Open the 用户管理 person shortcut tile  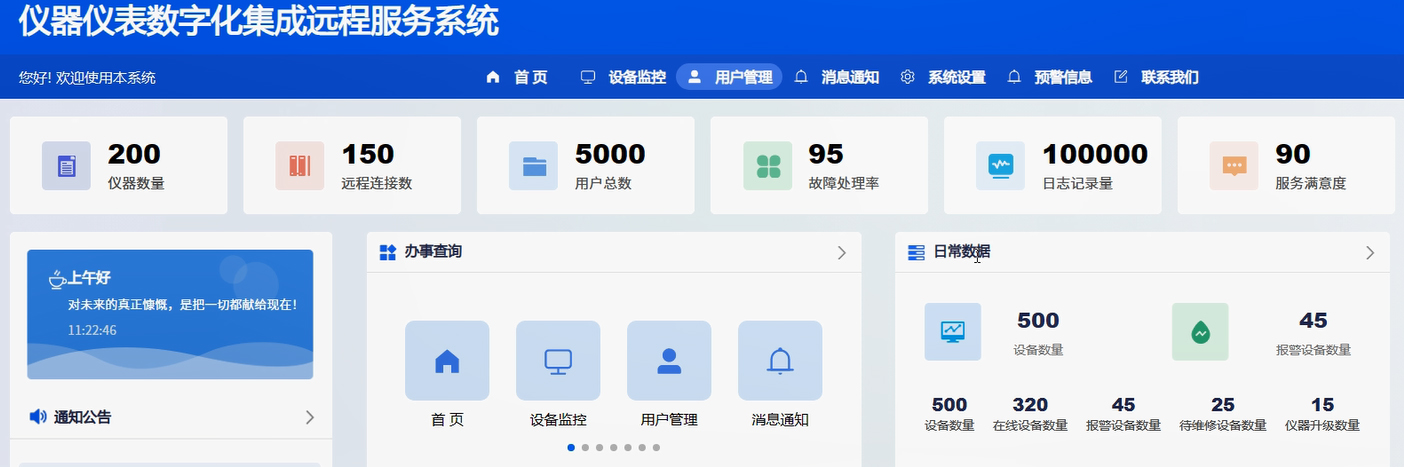point(669,361)
